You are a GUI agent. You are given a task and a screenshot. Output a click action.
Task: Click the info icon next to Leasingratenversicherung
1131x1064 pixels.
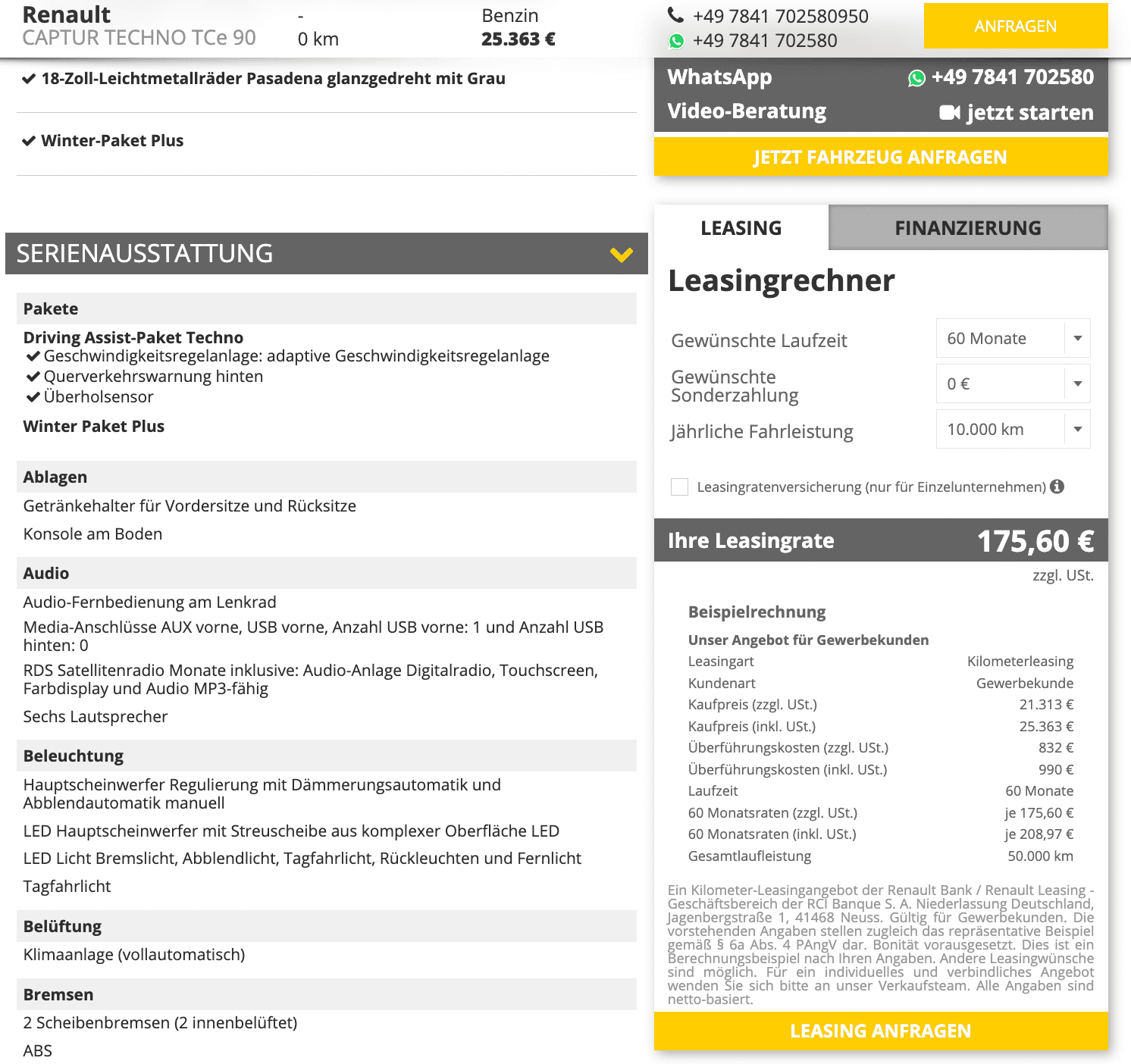tap(1057, 487)
